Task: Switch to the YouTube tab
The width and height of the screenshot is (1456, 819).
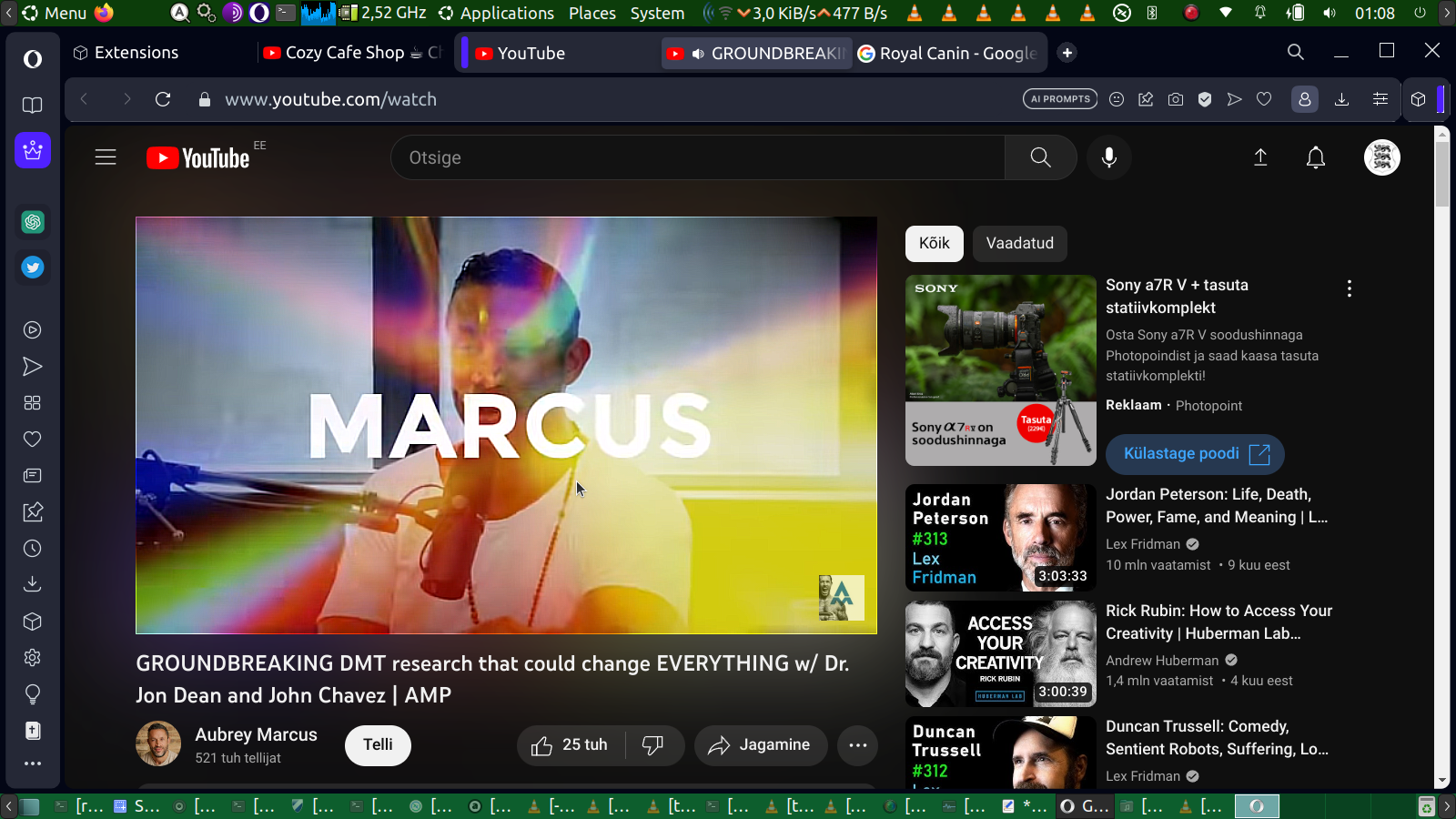Action: [x=561, y=53]
